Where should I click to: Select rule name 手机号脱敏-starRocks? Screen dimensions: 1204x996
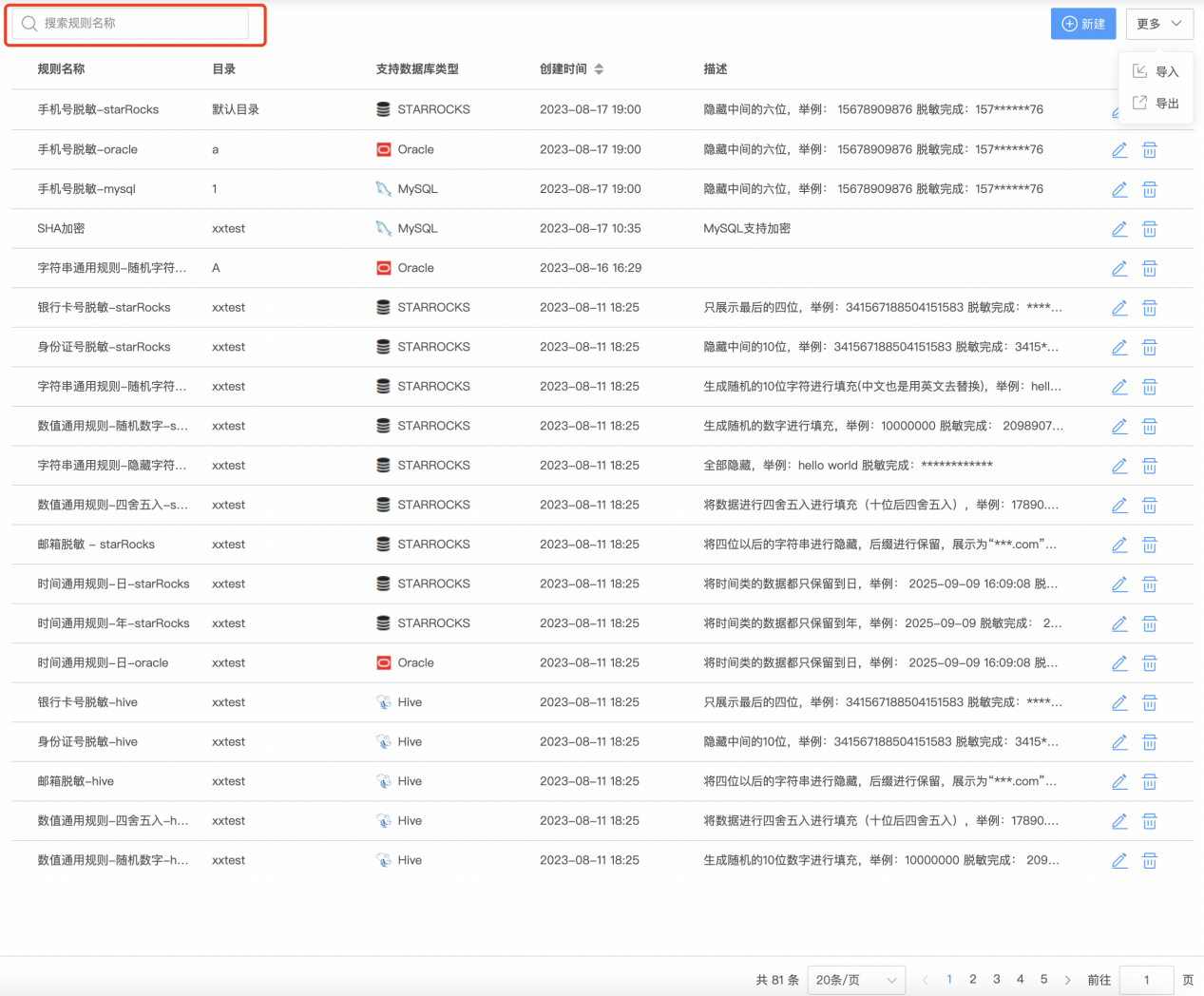click(x=98, y=109)
